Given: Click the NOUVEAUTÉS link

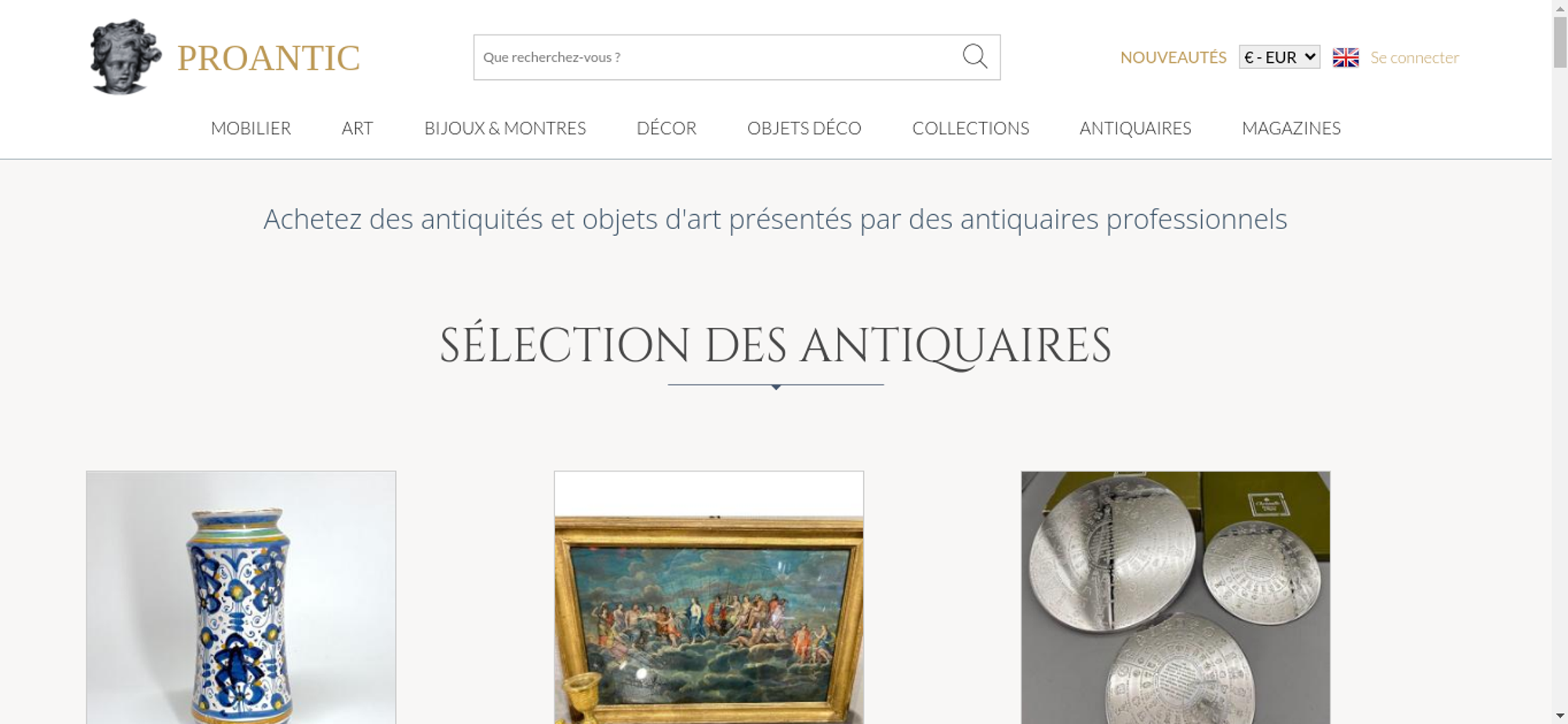Looking at the screenshot, I should click(1173, 57).
